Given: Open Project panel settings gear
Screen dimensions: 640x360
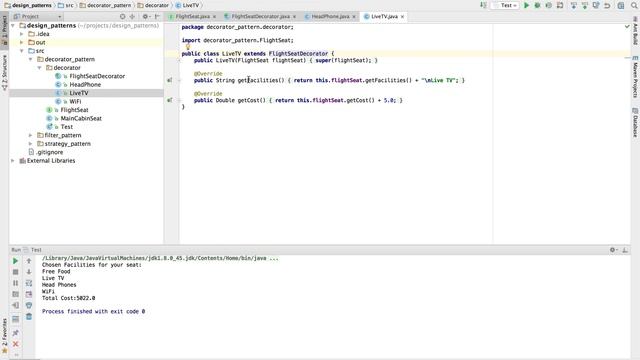Looking at the screenshot, I should pos(146,17).
